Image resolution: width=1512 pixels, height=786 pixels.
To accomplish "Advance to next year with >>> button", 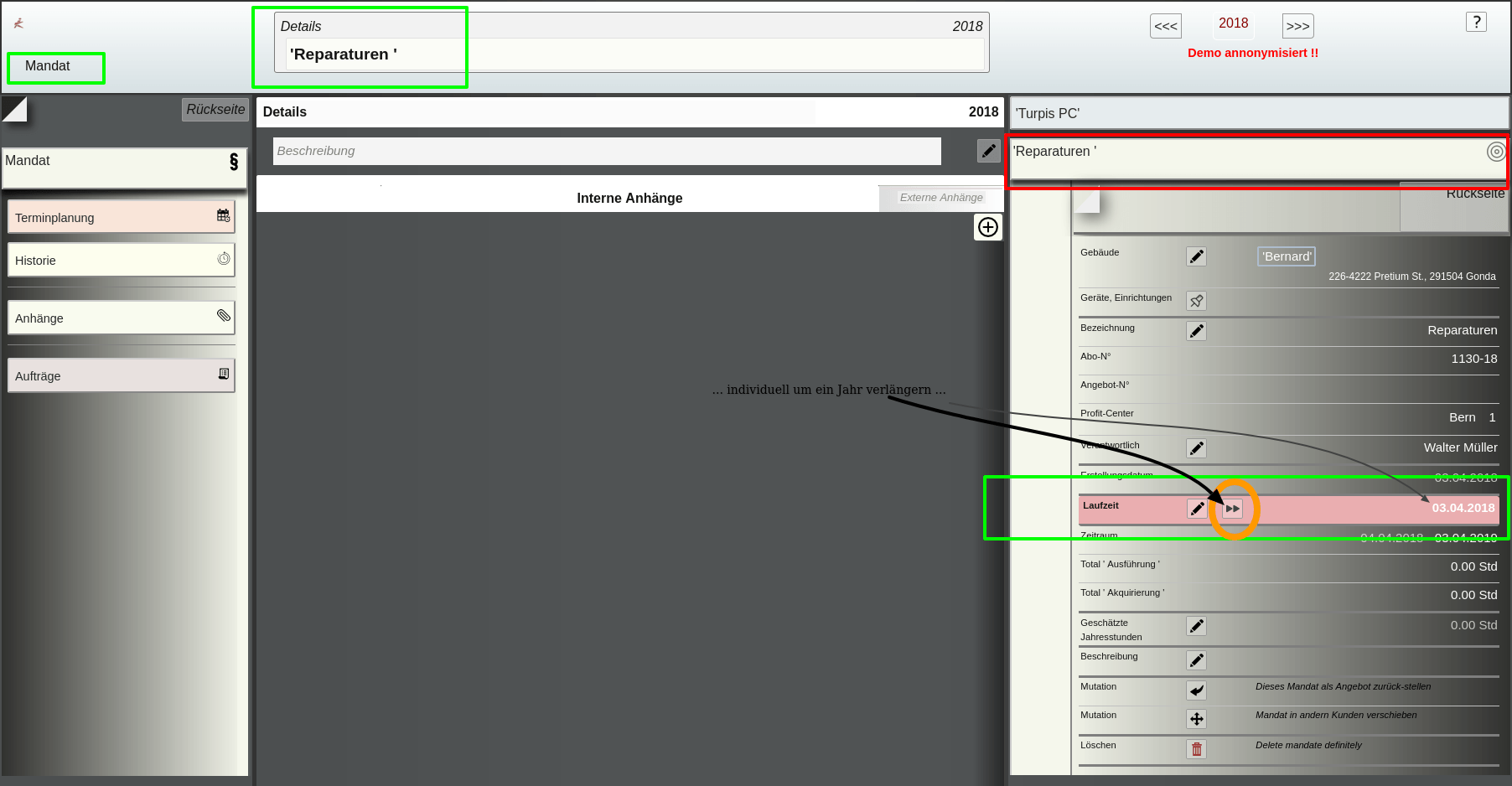I will pos(1297,26).
